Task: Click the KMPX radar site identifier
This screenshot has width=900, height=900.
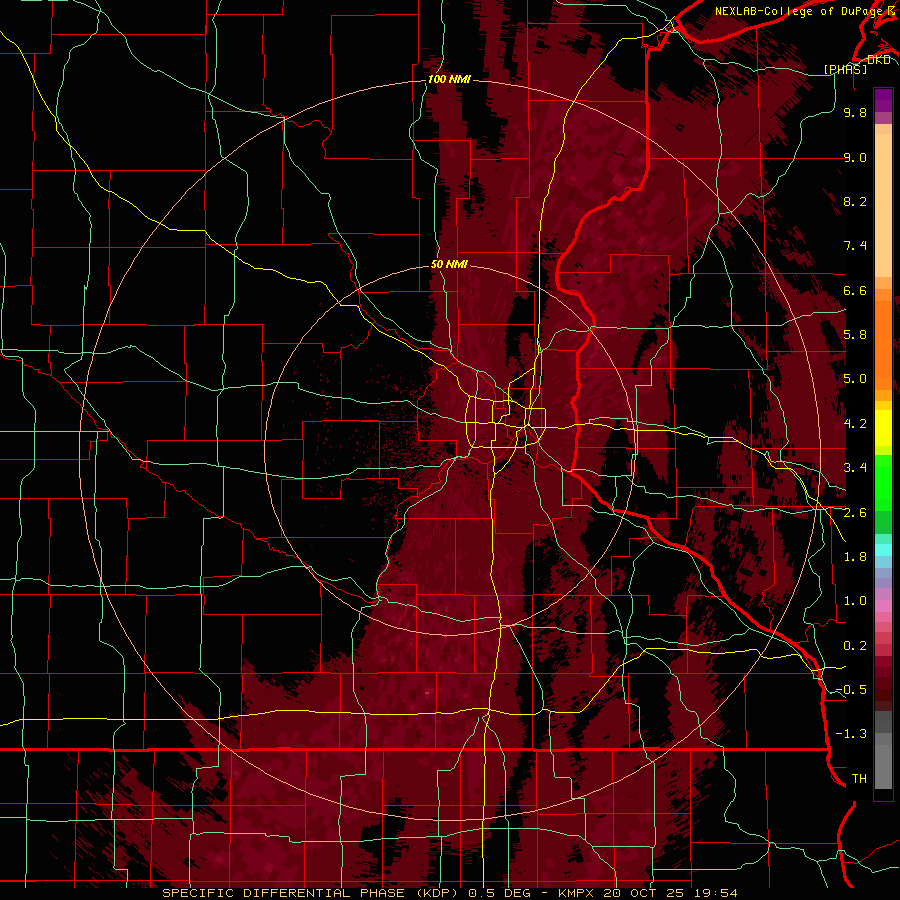Action: pos(577,893)
